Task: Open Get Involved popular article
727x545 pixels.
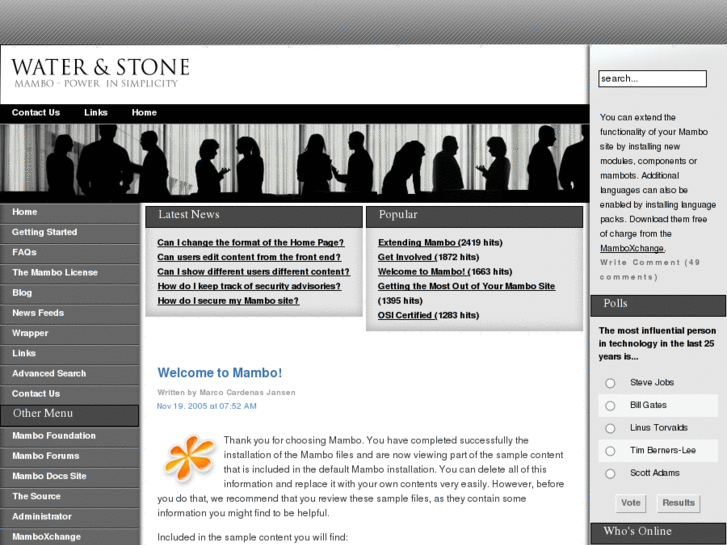Action: [x=406, y=257]
